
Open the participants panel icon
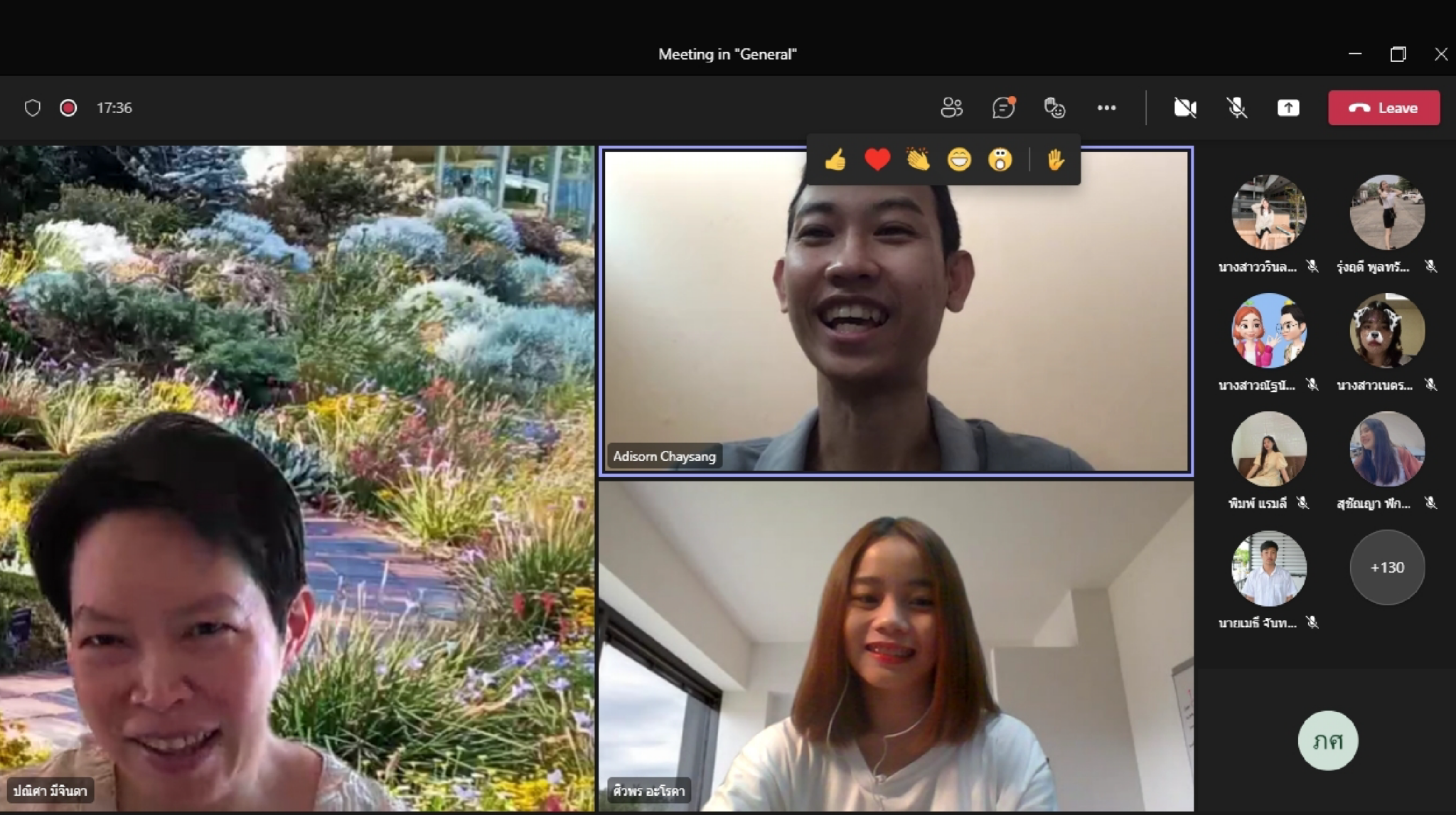(951, 108)
